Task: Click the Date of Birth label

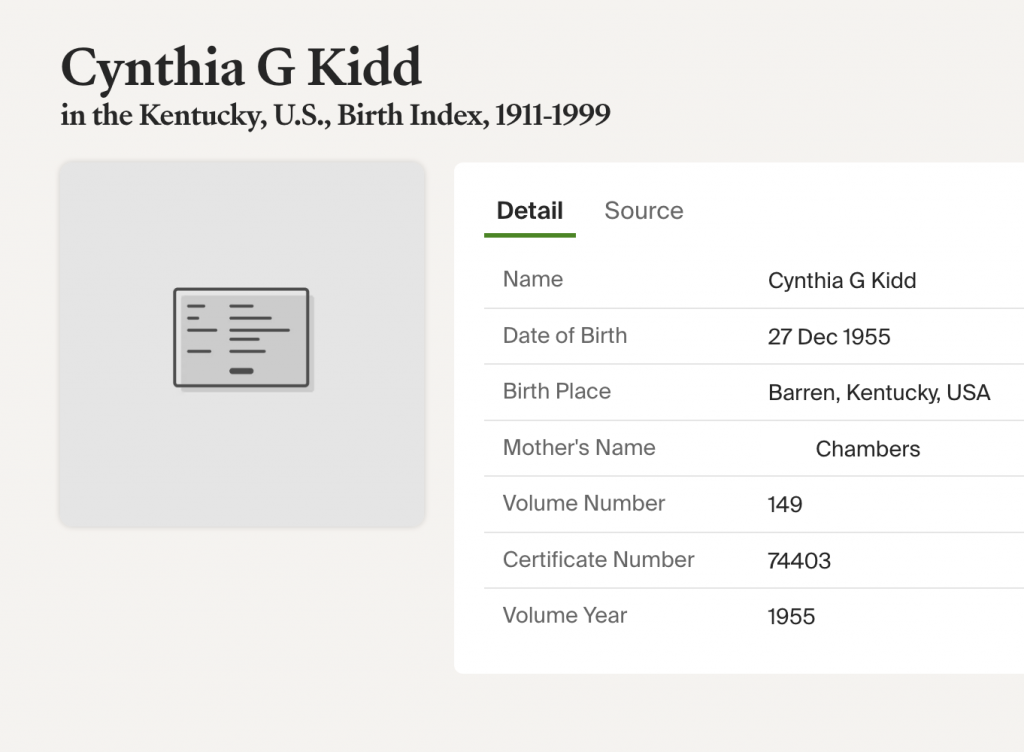Action: click(x=565, y=336)
